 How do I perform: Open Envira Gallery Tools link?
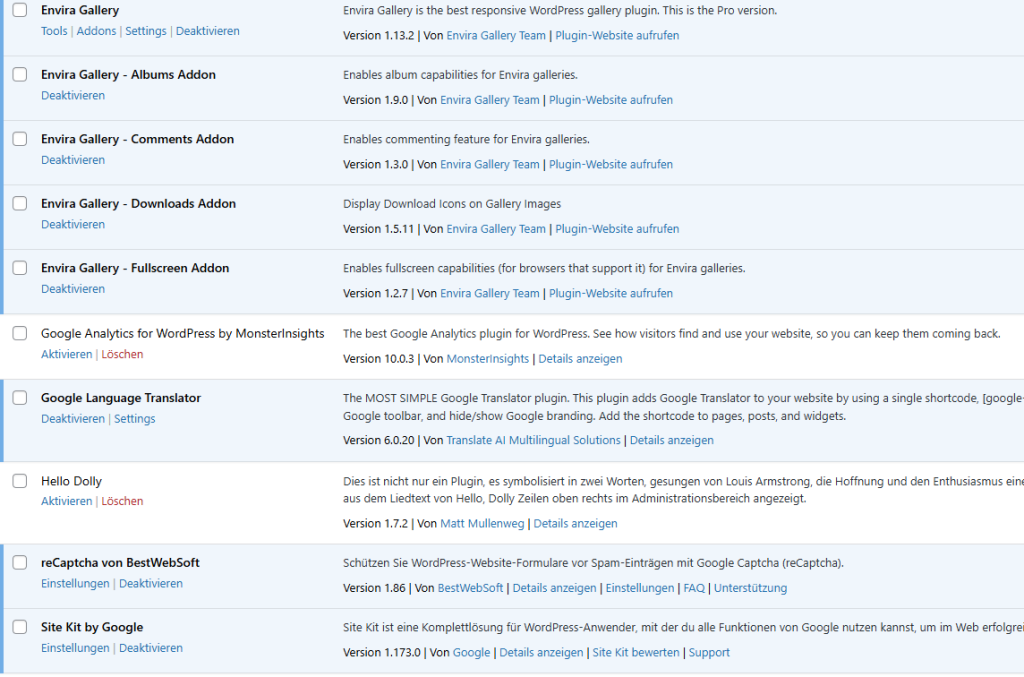(54, 31)
